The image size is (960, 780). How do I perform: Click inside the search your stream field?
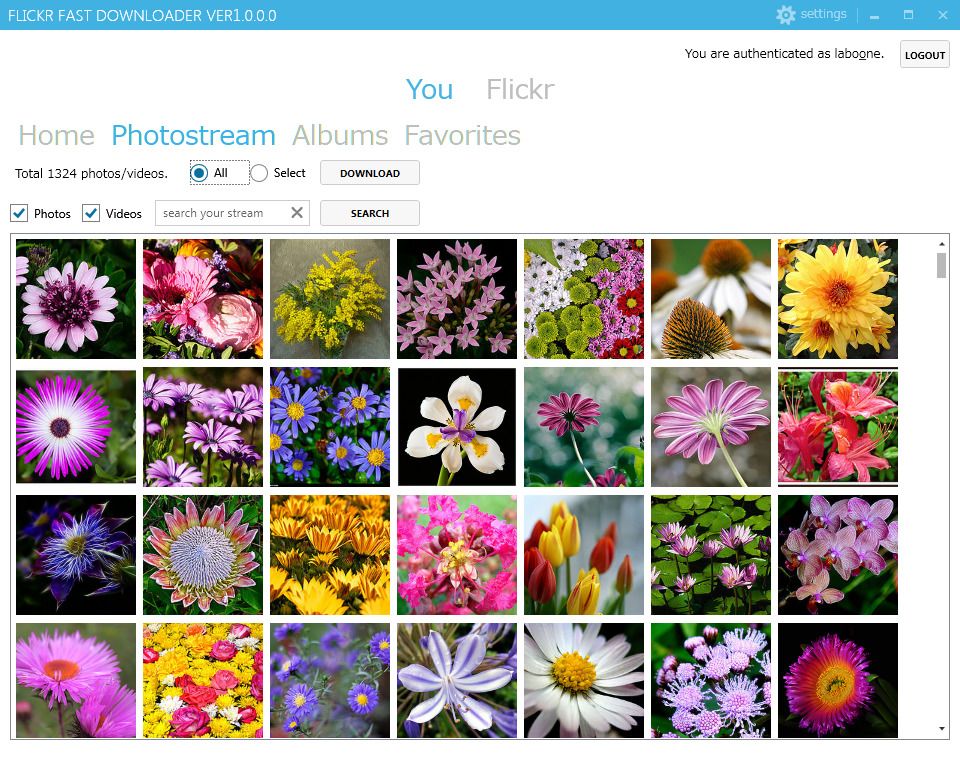220,212
